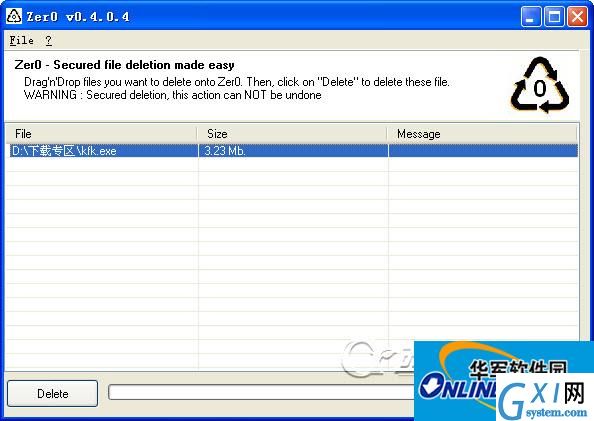Close the Zer0 window
Viewport: 594px width, 421px height.
point(577,17)
